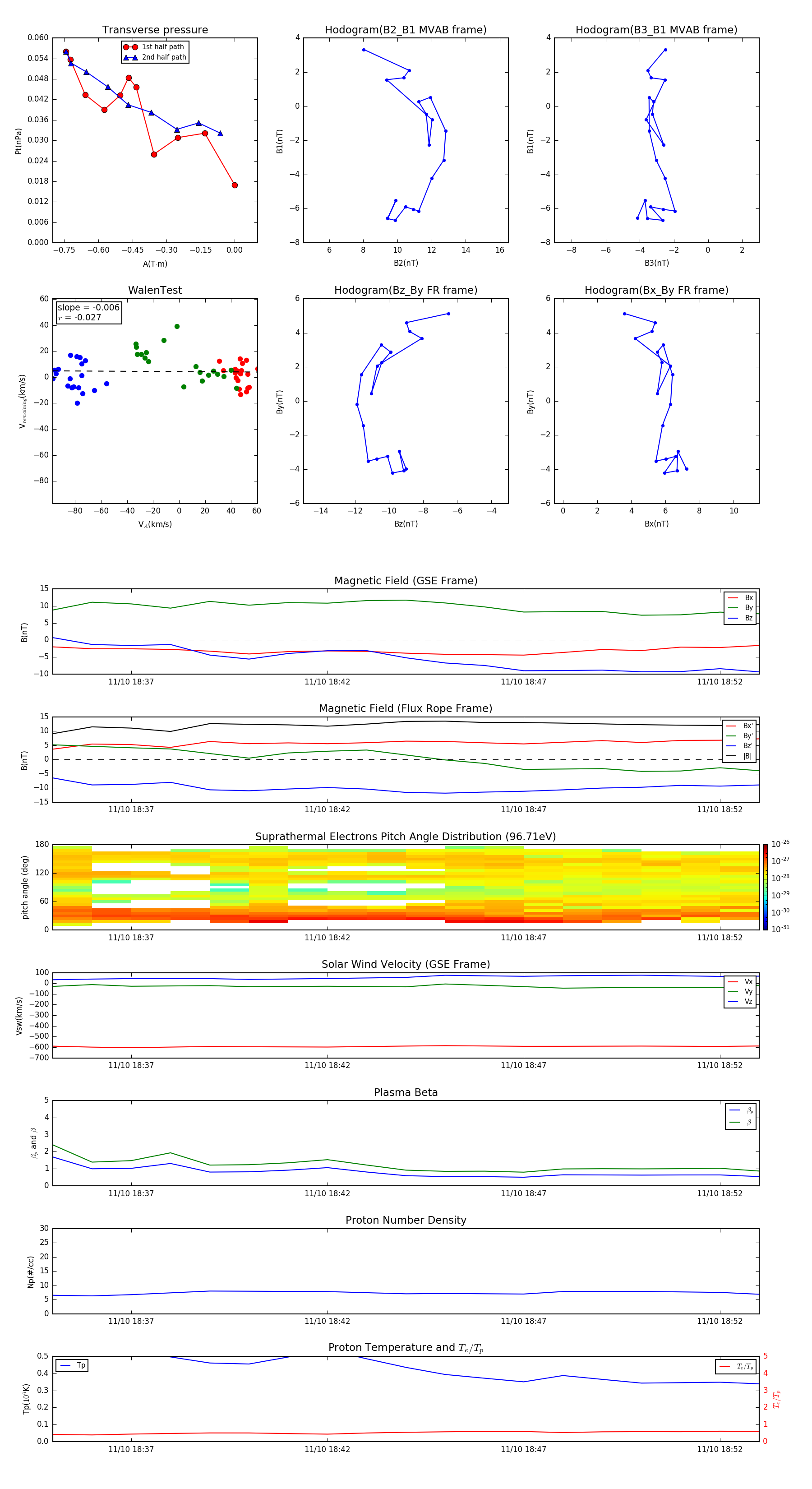This screenshot has height=1489, width=812.
Task: Select the red 'Te/Tp' legend entry
Action: coord(736,1366)
